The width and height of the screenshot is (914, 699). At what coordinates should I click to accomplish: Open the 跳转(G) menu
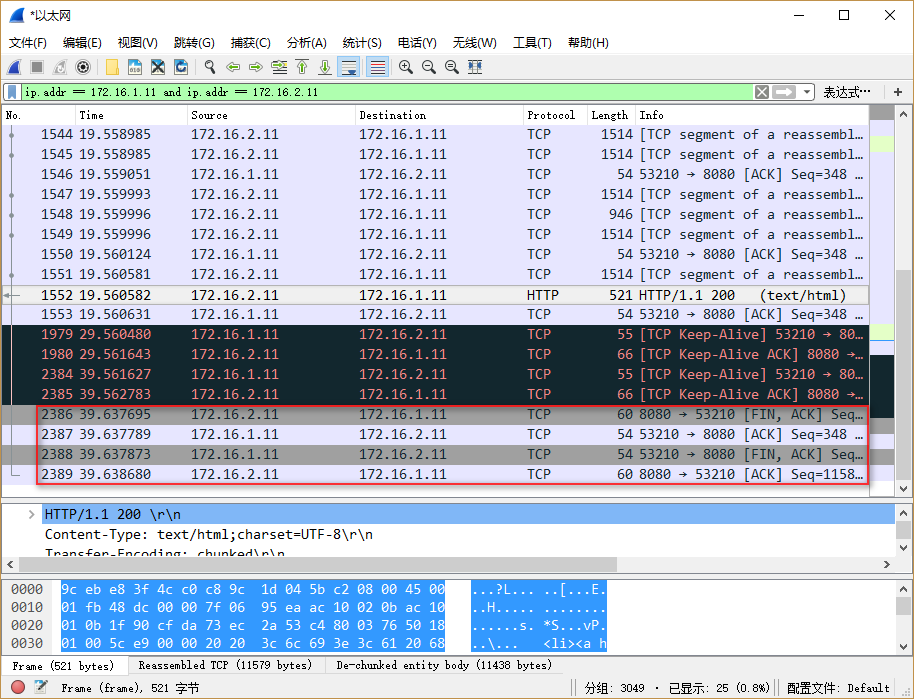(194, 43)
